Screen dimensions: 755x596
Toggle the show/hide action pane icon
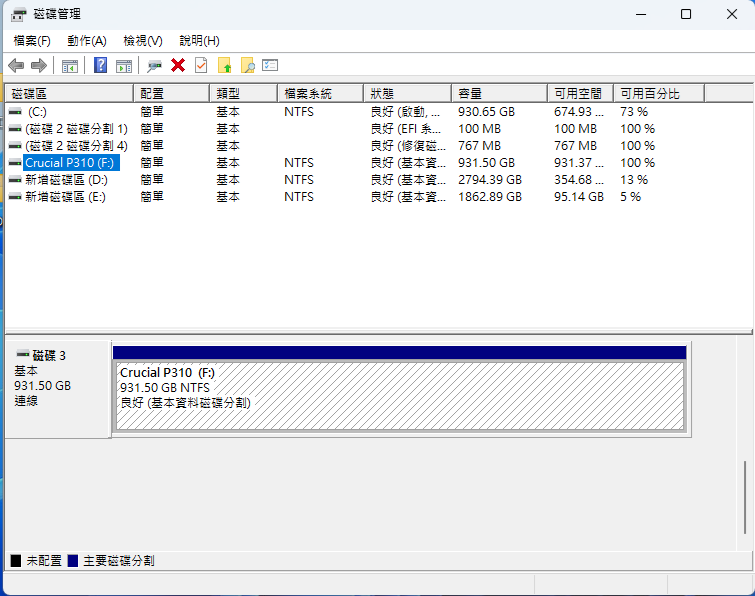click(124, 66)
